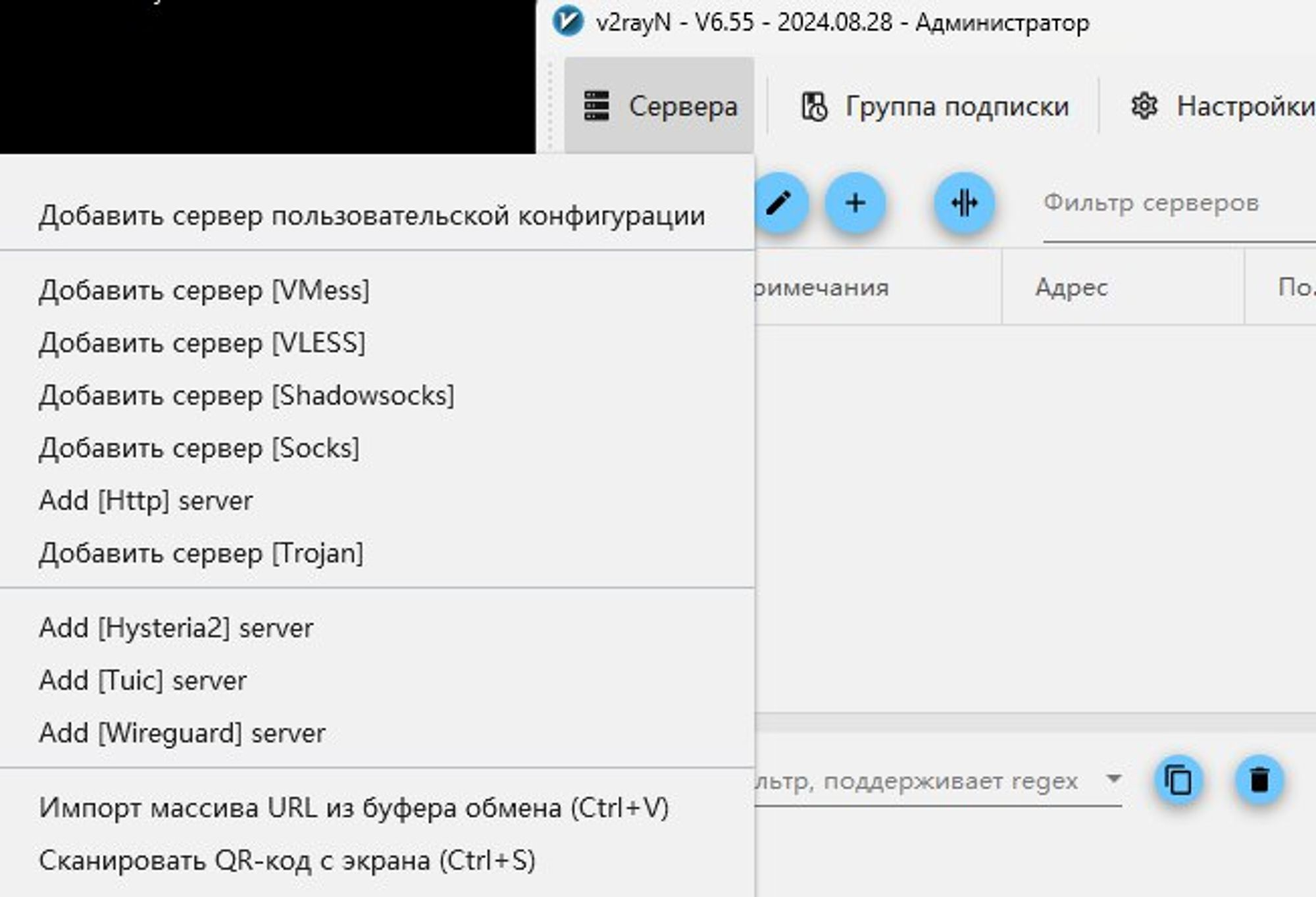Choose Импорт массива URL из буфера обмена
The image size is (1316, 897).
pyautogui.click(x=353, y=807)
